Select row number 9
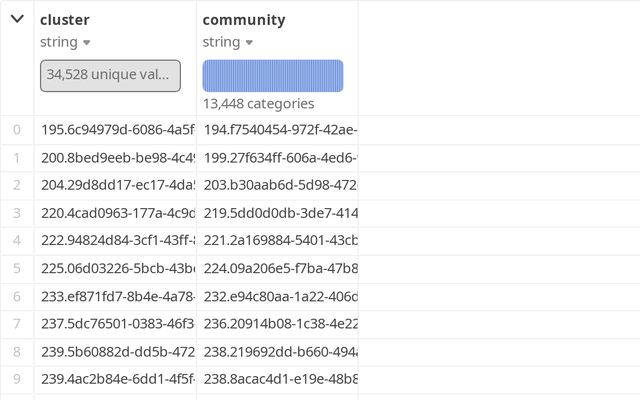The image size is (640, 400). tap(16, 379)
